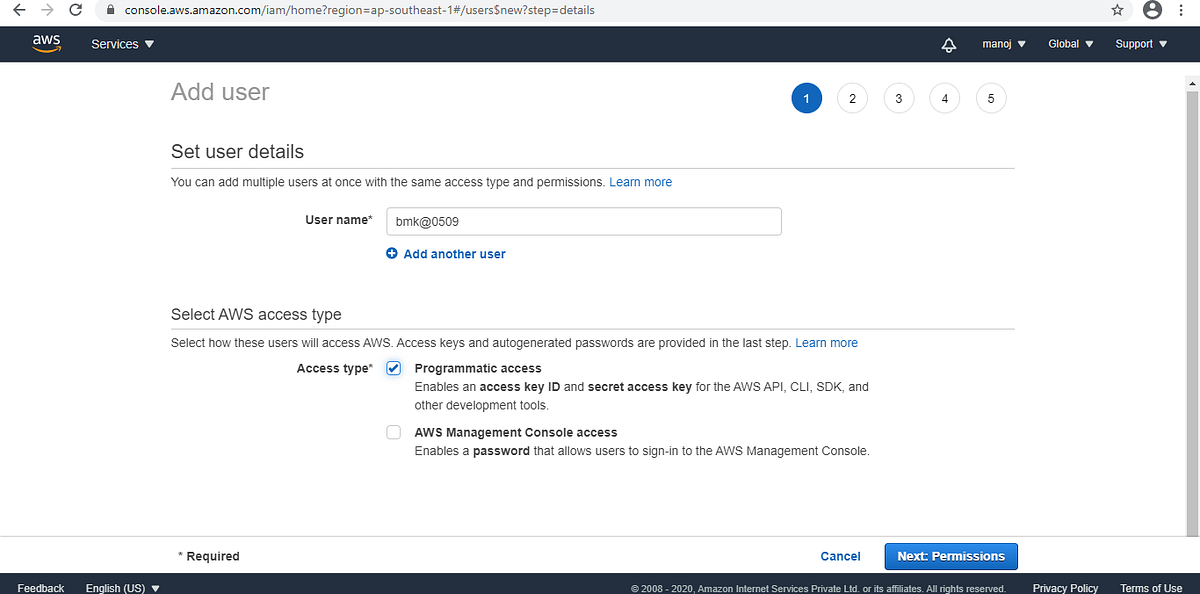Select step 3 in the progress indicator
Viewport: 1200px width, 594px height.
tap(898, 98)
